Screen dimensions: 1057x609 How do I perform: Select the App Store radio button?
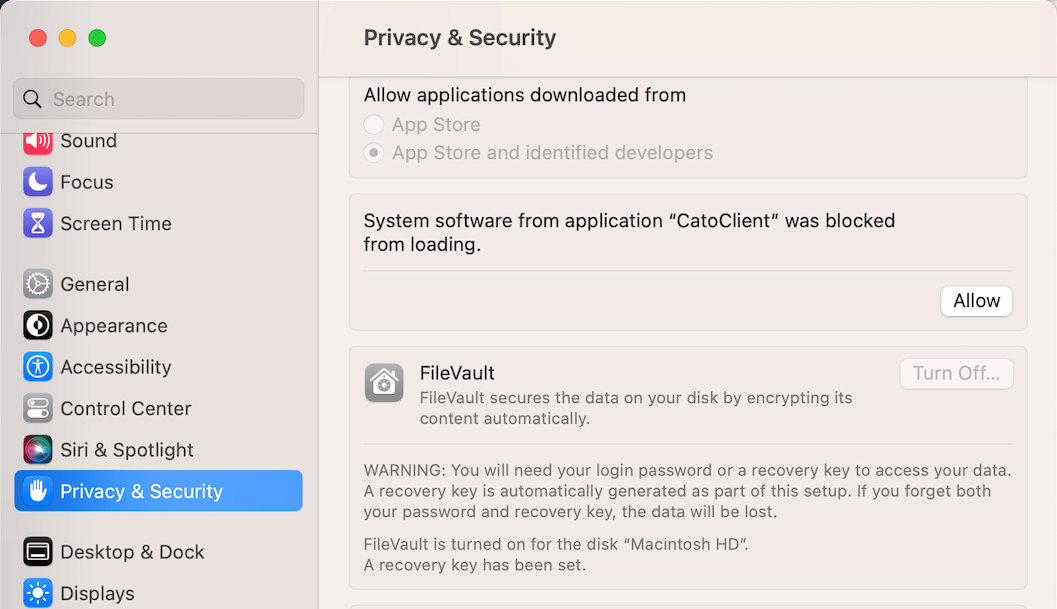374,125
